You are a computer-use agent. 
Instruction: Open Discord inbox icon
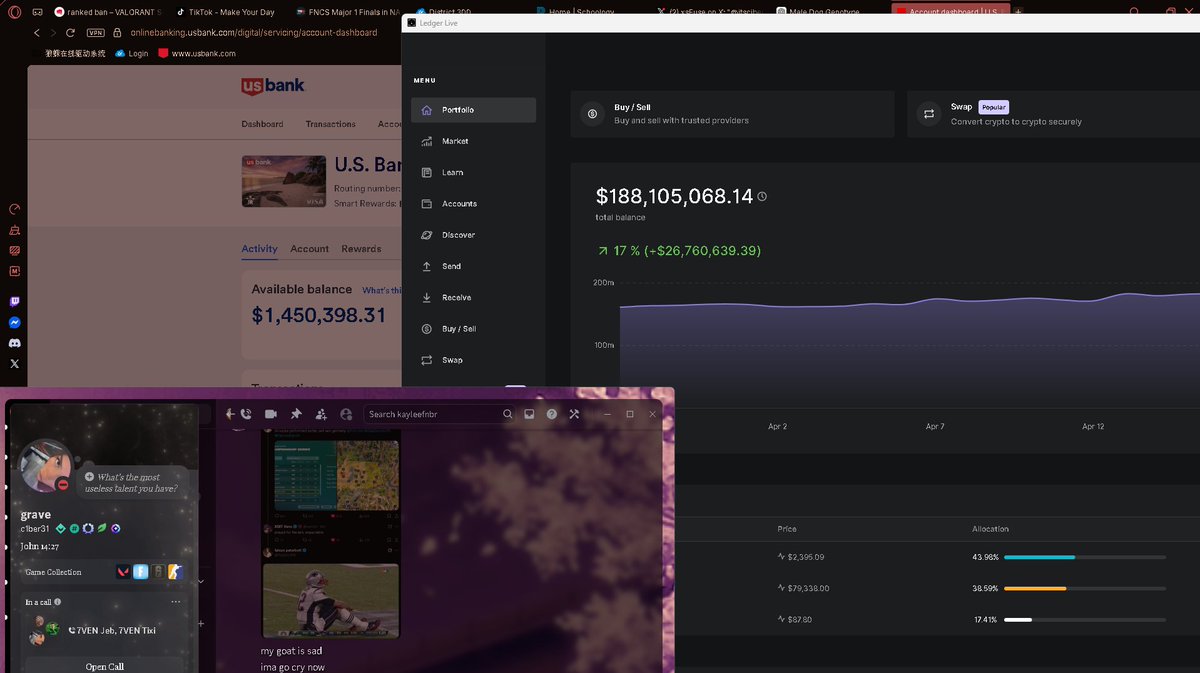(529, 414)
